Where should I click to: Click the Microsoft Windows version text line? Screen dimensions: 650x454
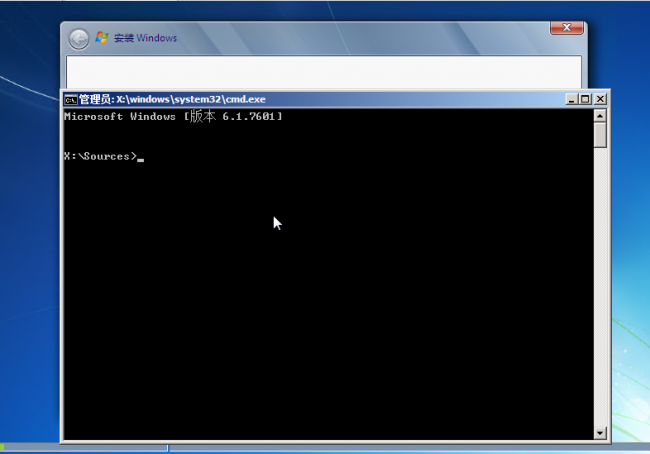tap(173, 117)
